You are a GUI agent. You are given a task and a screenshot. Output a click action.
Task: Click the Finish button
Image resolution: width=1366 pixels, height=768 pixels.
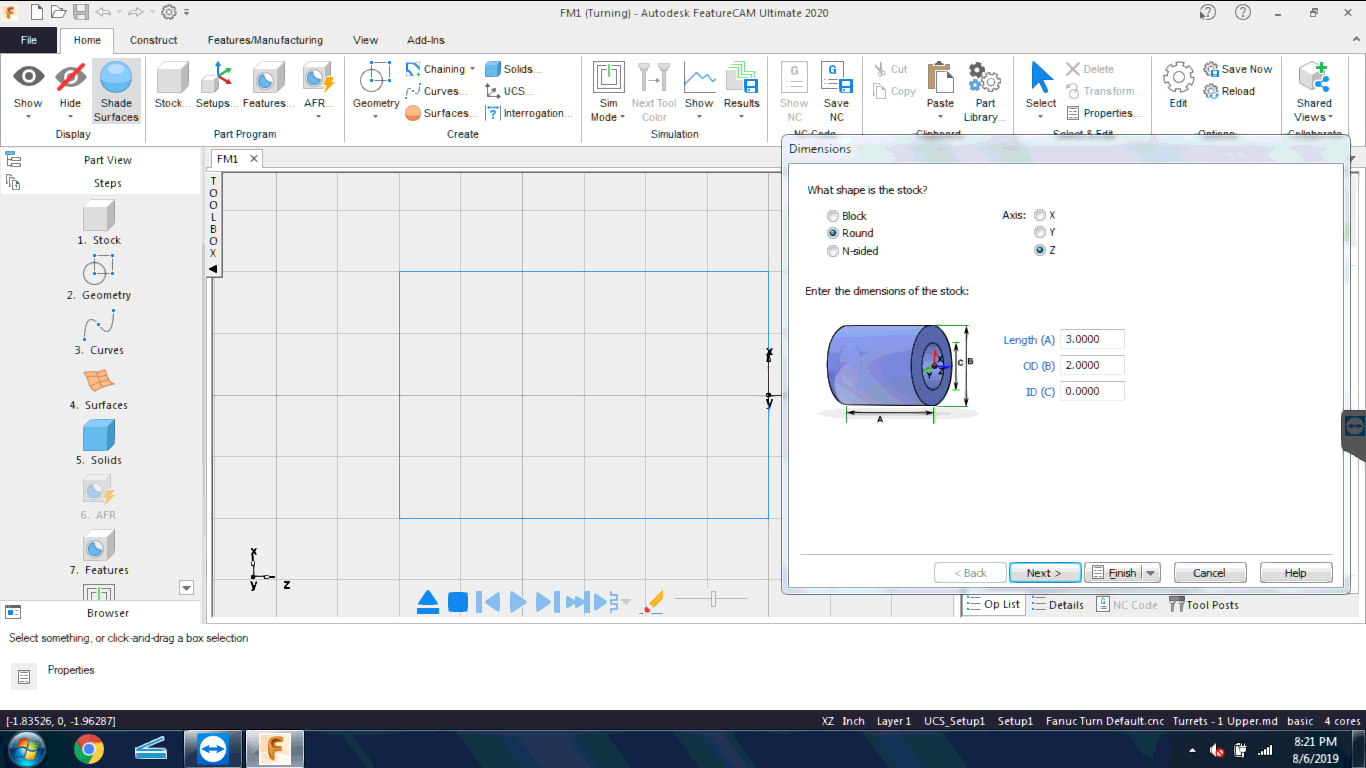click(x=1113, y=573)
